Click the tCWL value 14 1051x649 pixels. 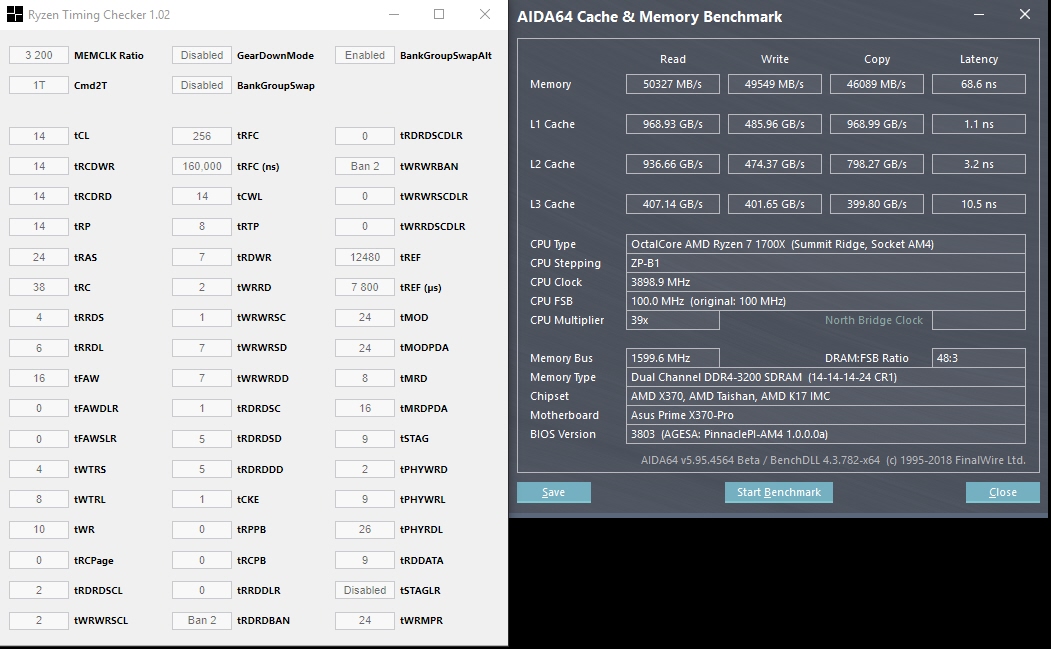click(x=202, y=196)
